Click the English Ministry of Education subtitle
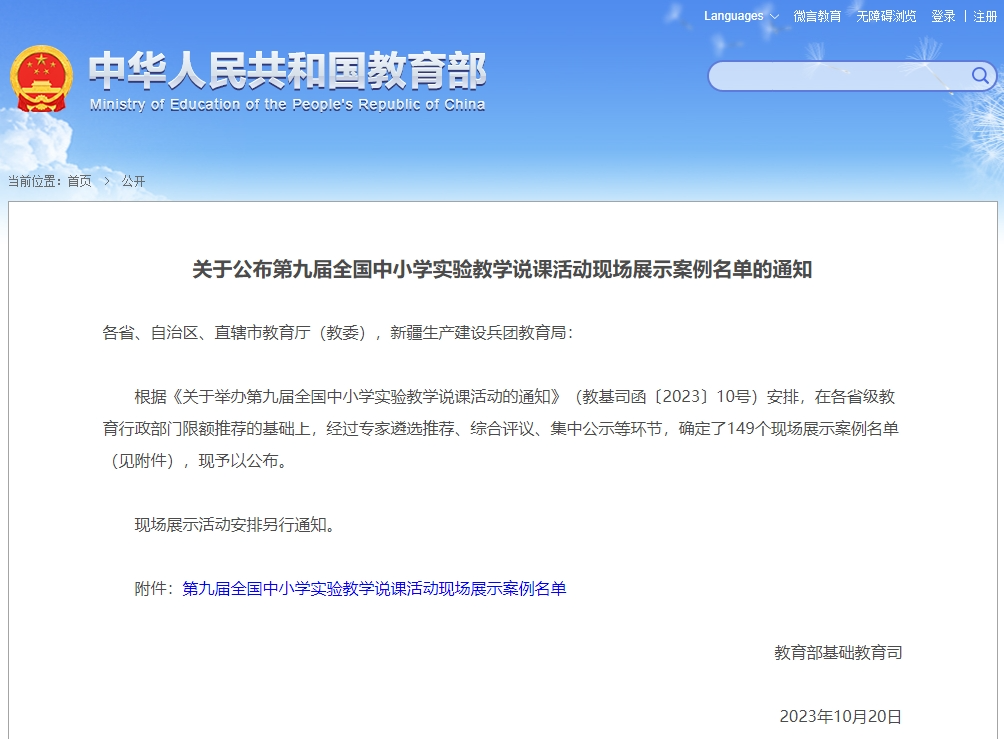Viewport: 1004px width, 739px height. (x=287, y=105)
